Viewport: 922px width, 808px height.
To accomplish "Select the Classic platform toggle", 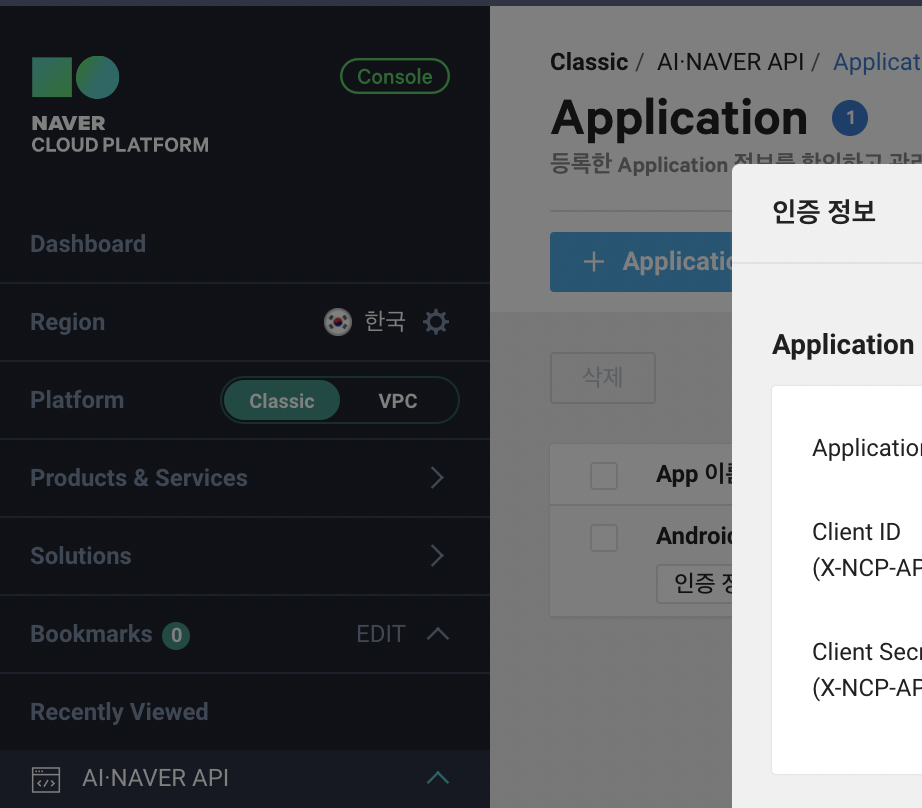I will click(282, 400).
